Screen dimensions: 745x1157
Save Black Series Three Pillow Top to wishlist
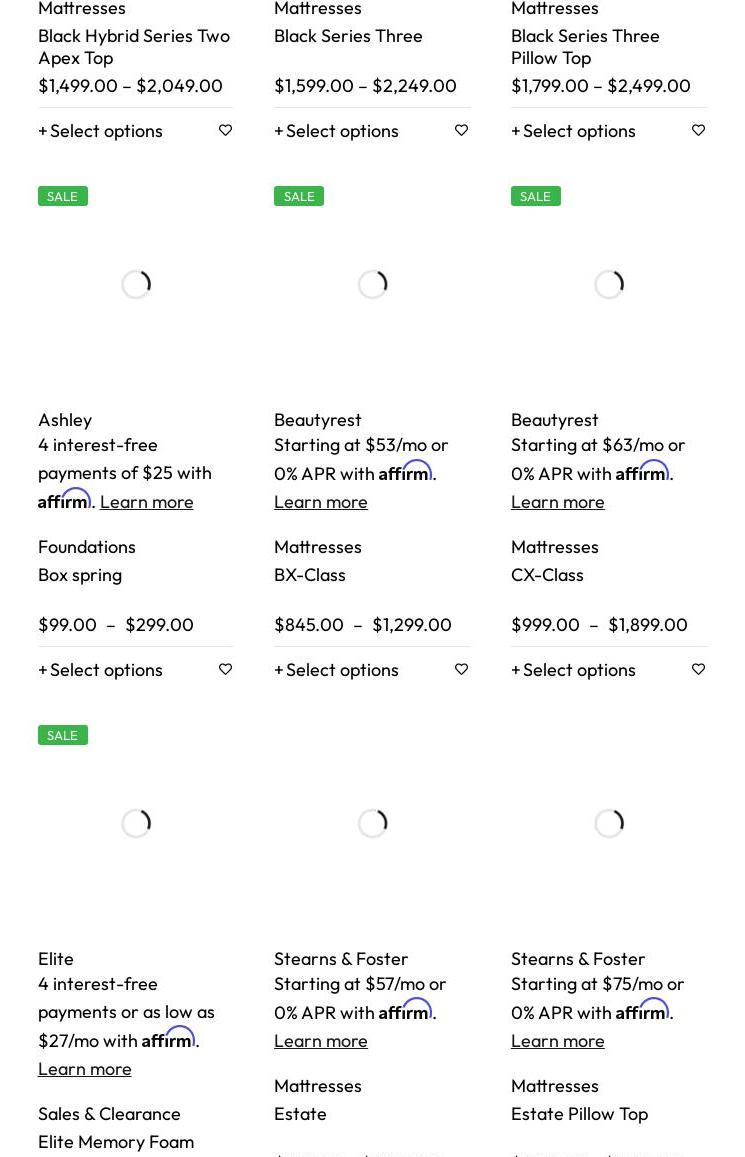(x=698, y=130)
